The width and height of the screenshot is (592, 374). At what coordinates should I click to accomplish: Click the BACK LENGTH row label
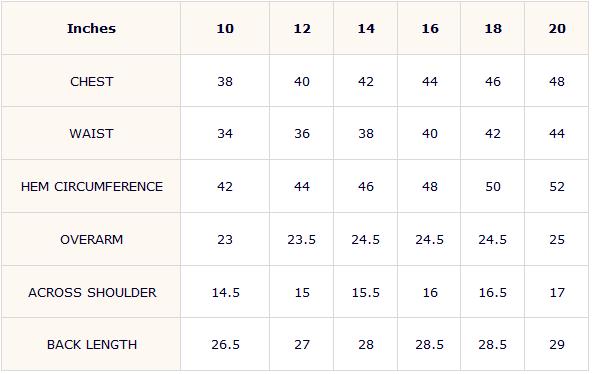(92, 345)
